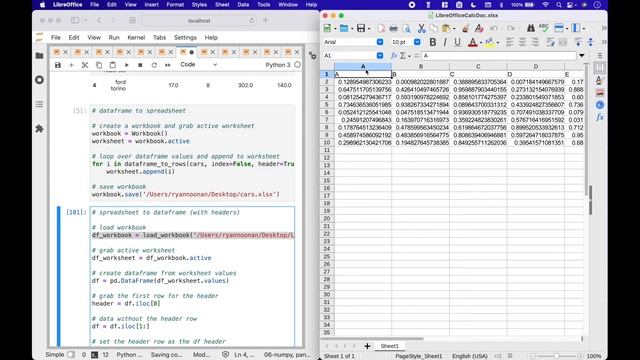The width and height of the screenshot is (640, 360).
Task: Click the 100% zoom level text
Action: click(x=594, y=356)
